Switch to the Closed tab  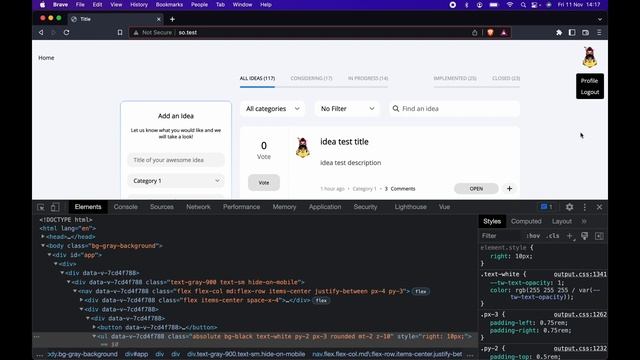point(506,78)
